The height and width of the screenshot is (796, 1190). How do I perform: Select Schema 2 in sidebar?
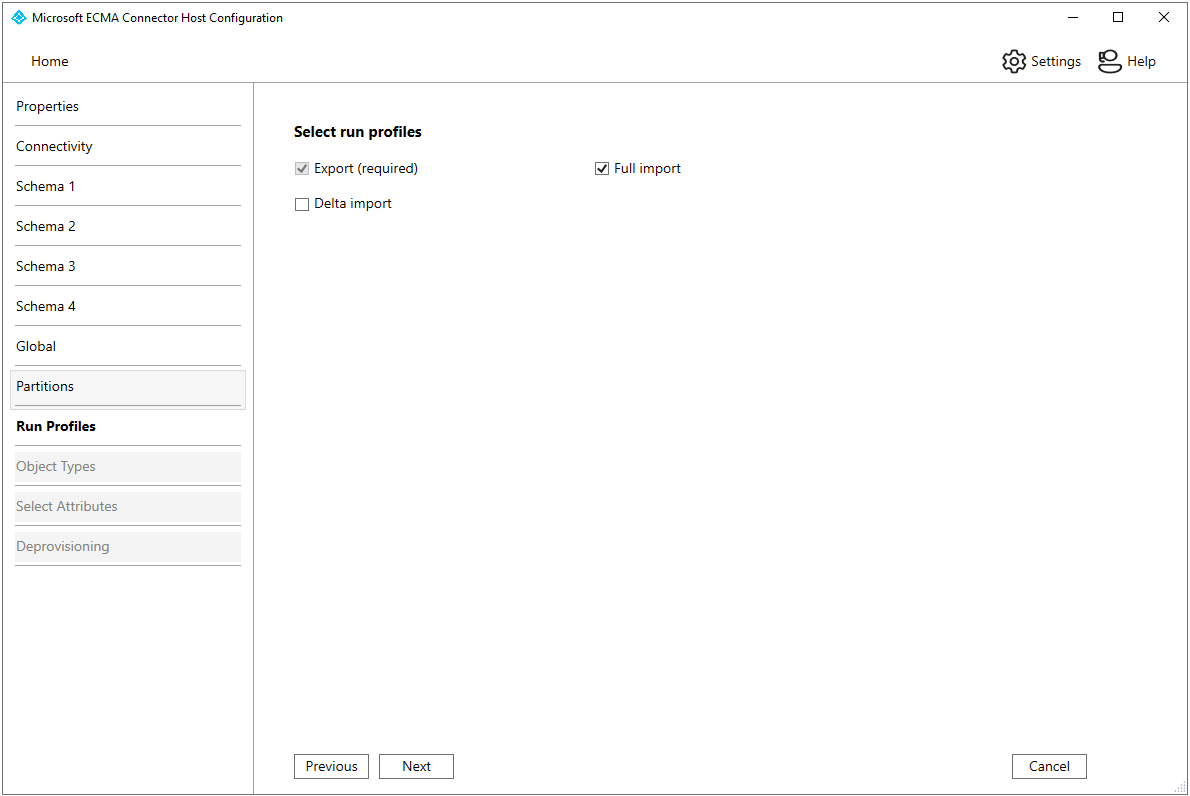pos(46,226)
